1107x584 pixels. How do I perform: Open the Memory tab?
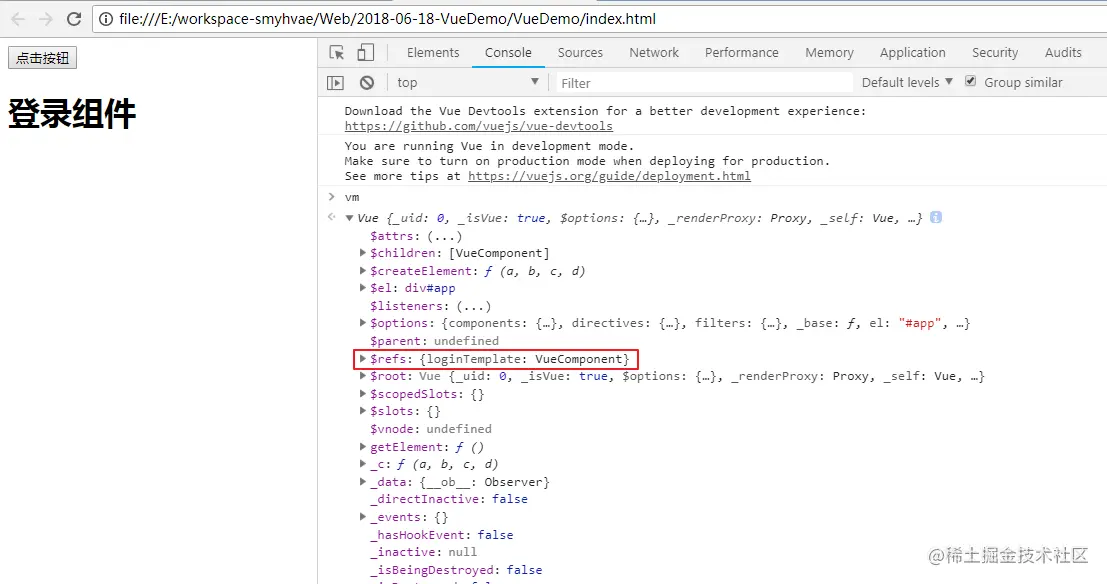[830, 52]
